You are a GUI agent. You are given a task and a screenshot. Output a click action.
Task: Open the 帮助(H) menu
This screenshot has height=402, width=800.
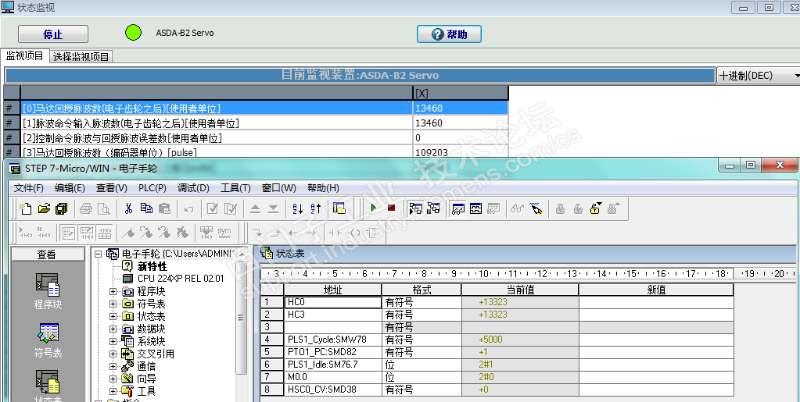click(323, 188)
